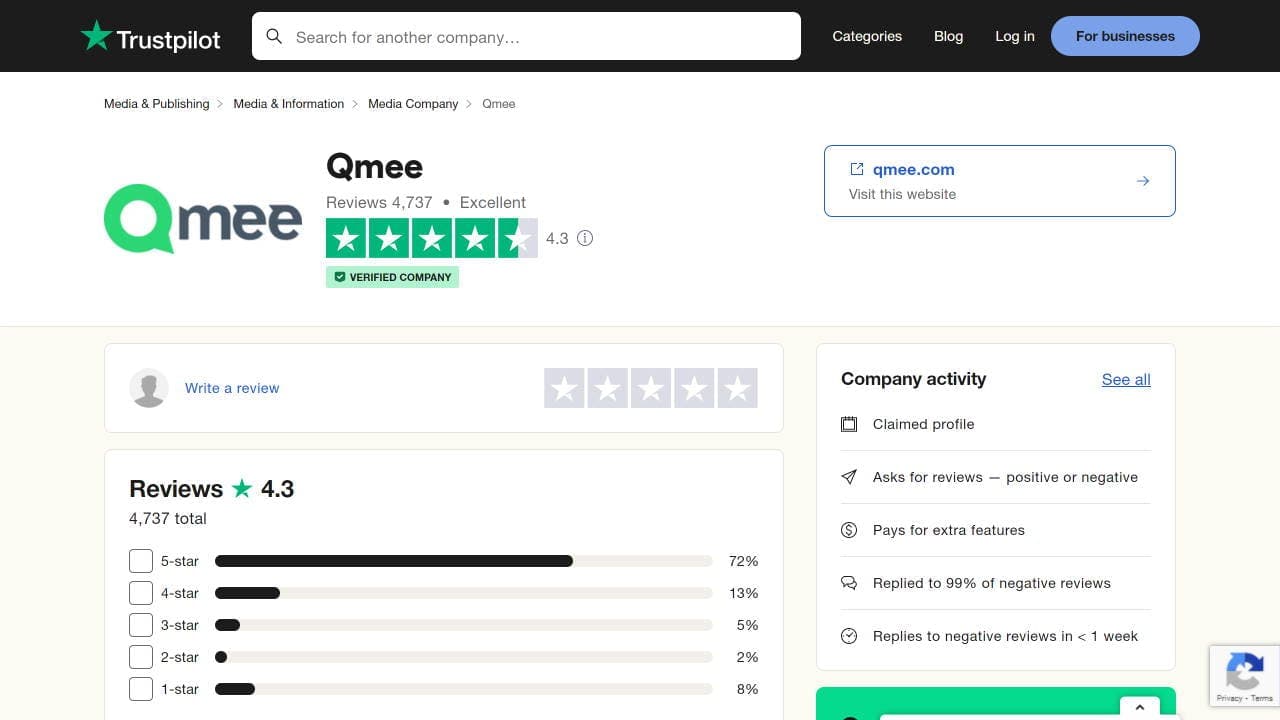Expand the collapsed panel chevron at bottom
Screen dimensions: 1280x720
tap(1139, 707)
